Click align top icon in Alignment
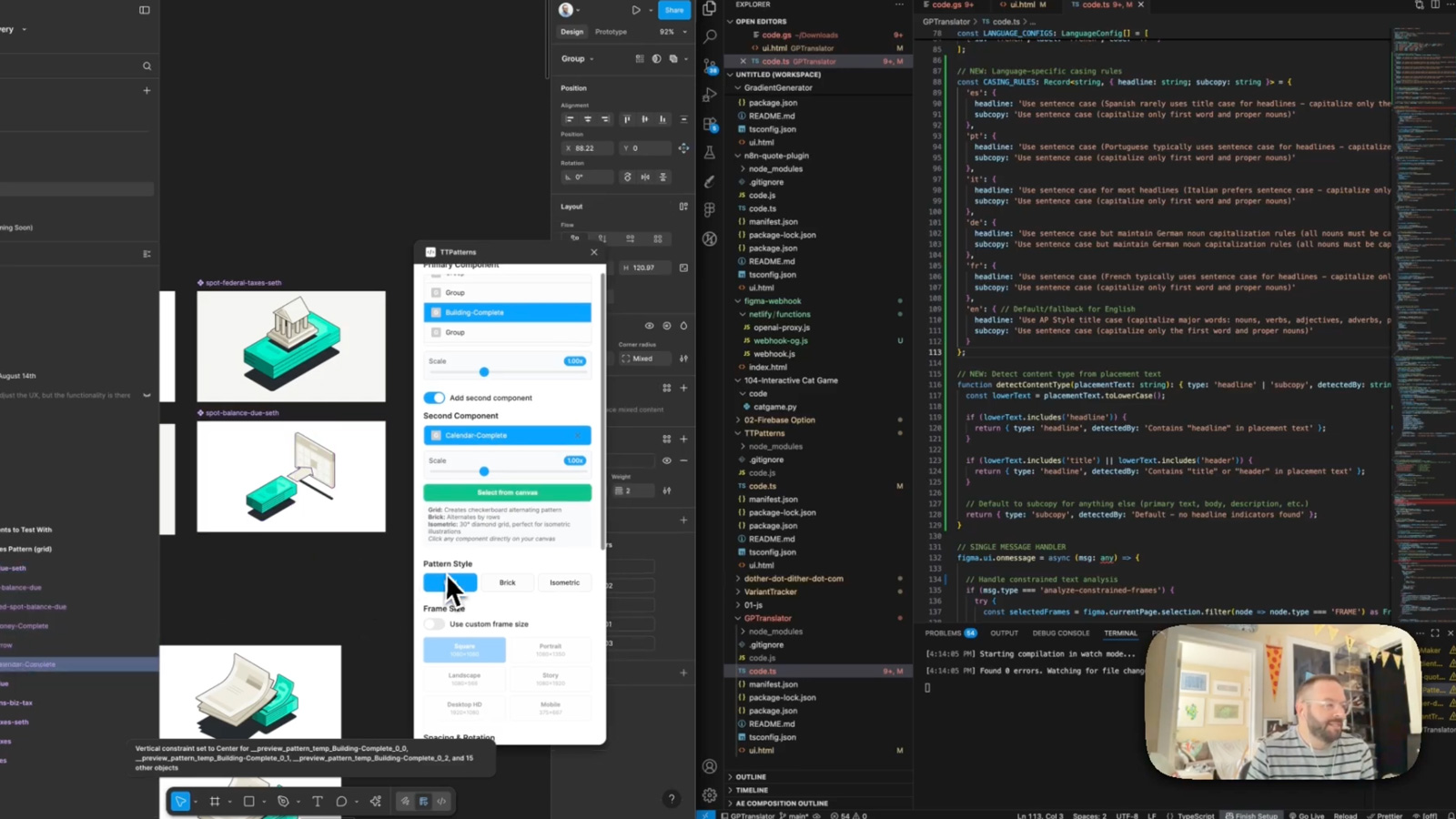 [x=627, y=119]
